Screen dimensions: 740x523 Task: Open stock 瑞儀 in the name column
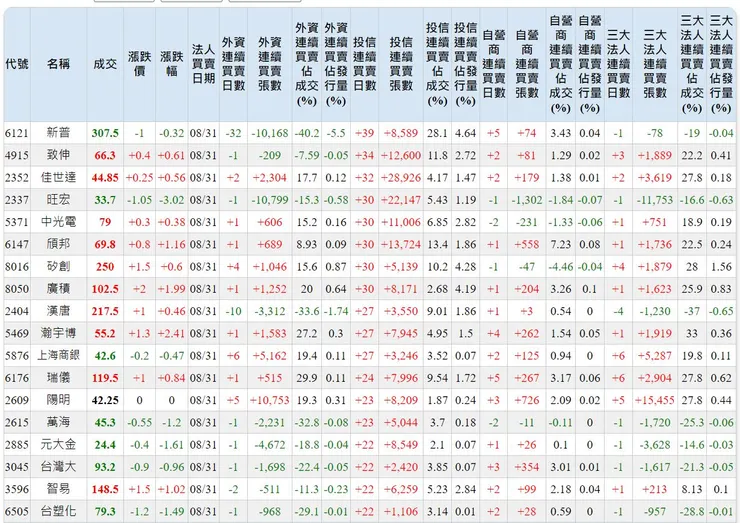click(x=59, y=378)
